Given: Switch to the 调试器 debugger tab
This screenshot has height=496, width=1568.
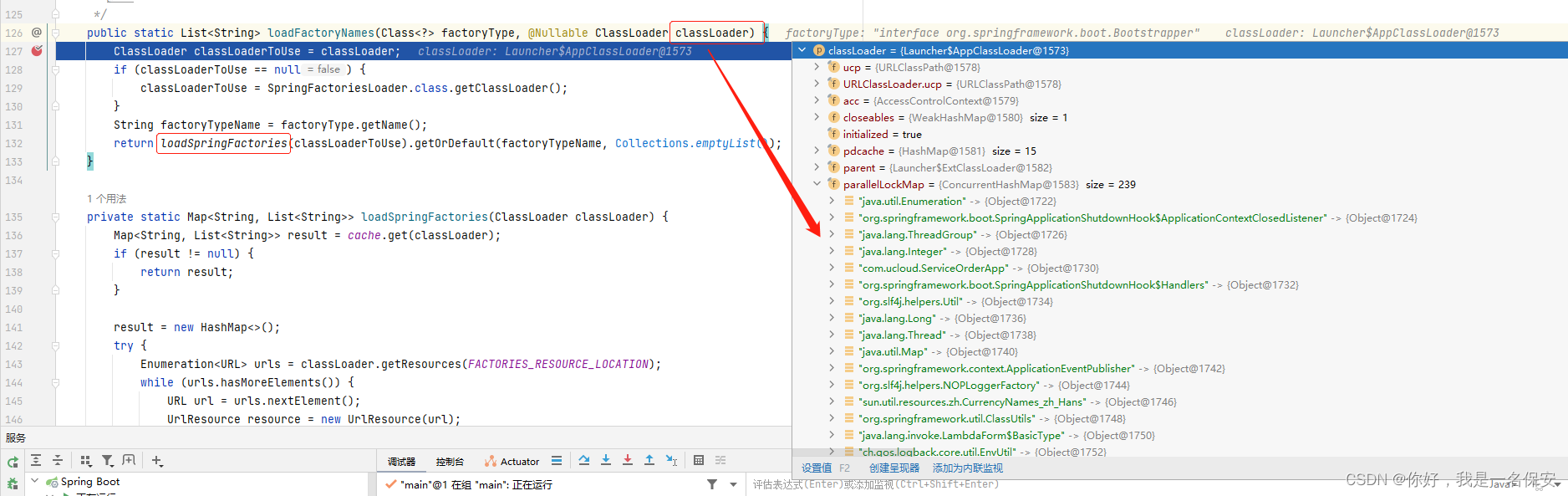Looking at the screenshot, I should 401,462.
